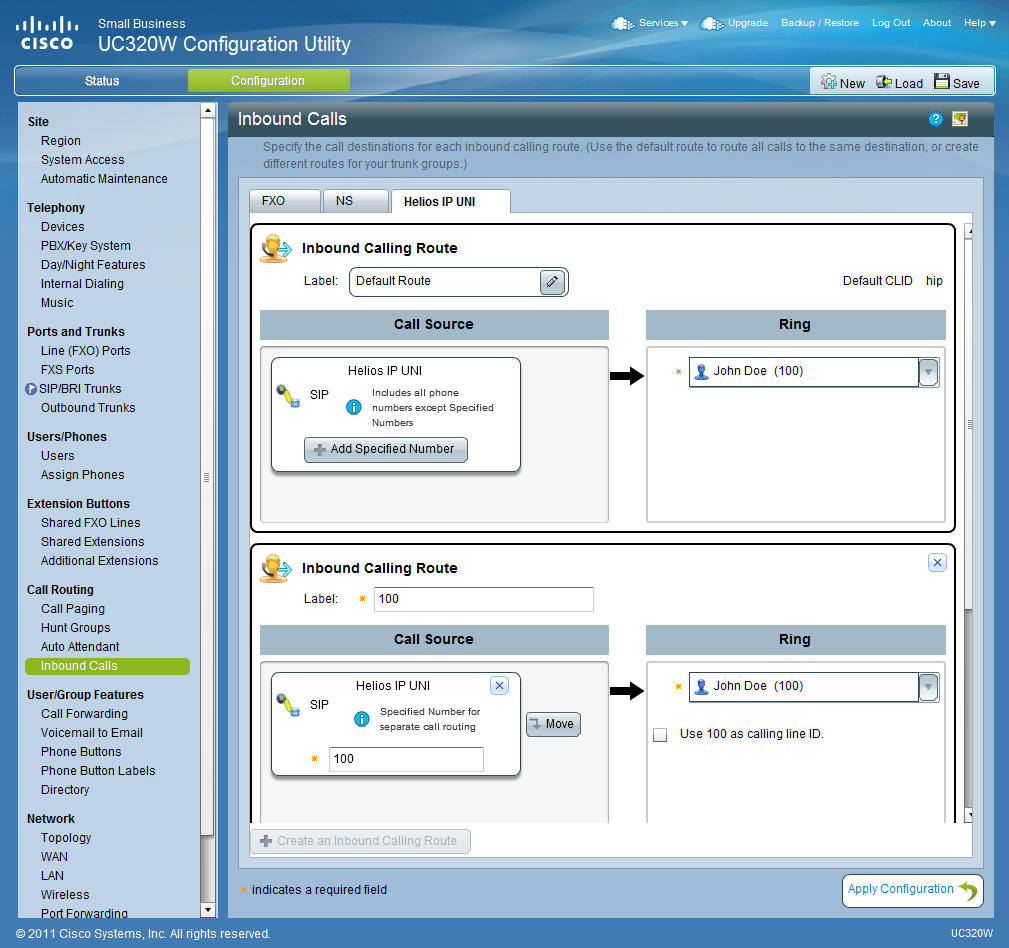Click the info icon in the Default Route call source
Viewport: 1009px width, 948px height.
[x=353, y=407]
